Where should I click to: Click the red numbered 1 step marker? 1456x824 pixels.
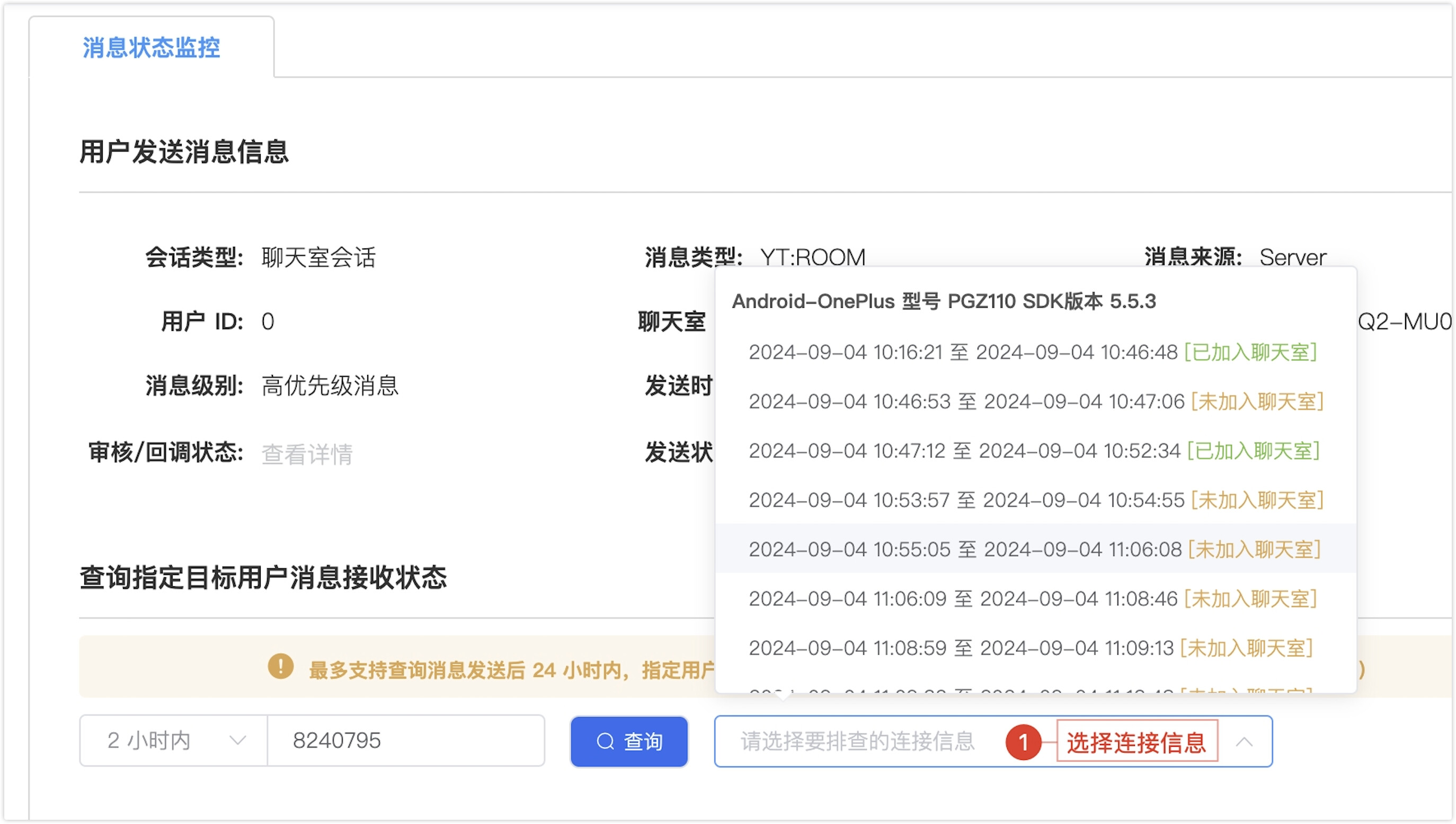tap(1023, 742)
